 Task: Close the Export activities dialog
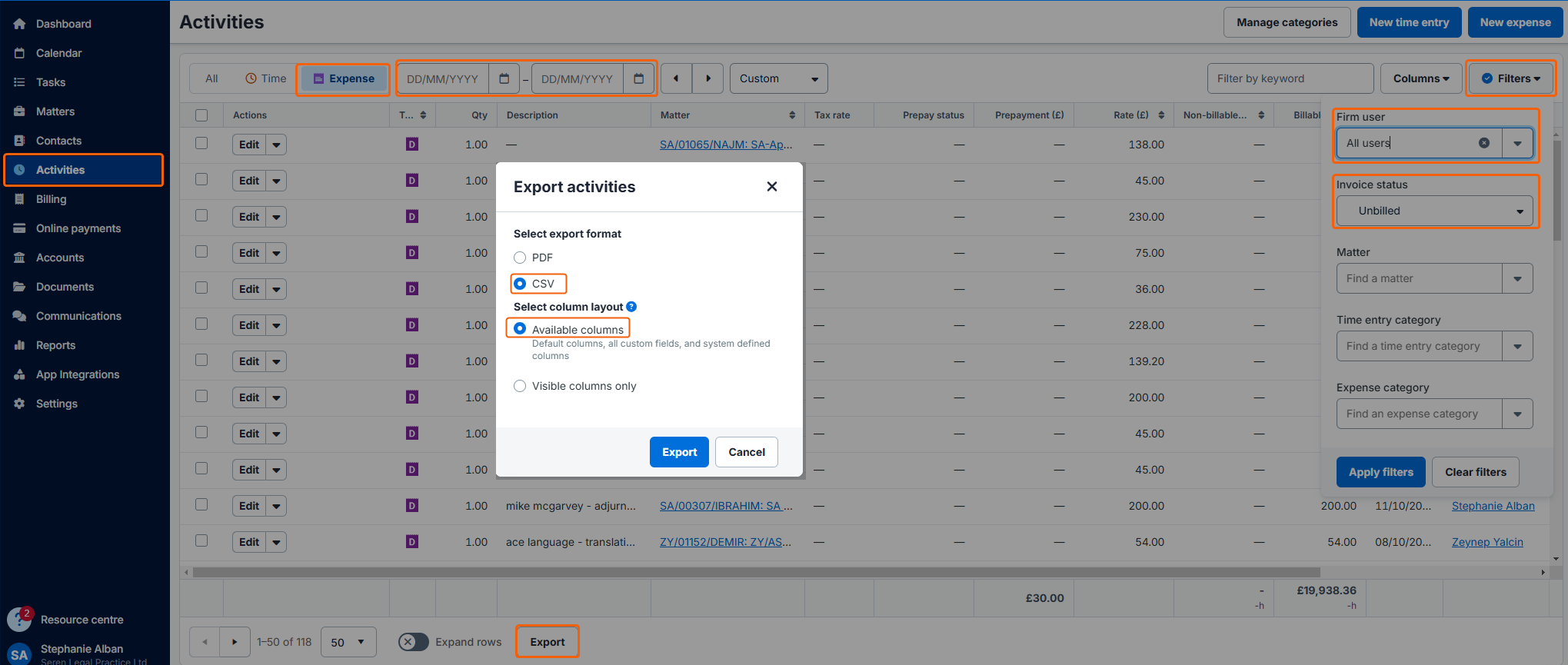tap(771, 187)
